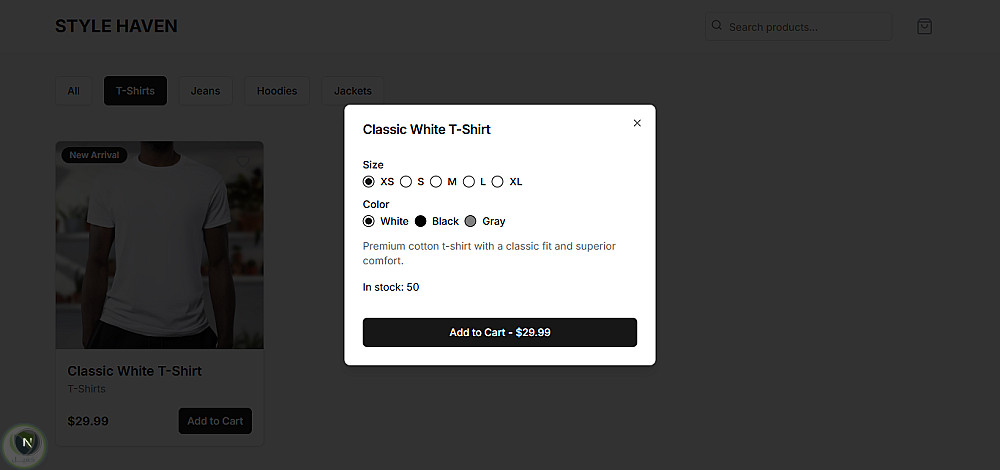Select size XL radio button
Image resolution: width=1000 pixels, height=470 pixels.
(x=498, y=182)
